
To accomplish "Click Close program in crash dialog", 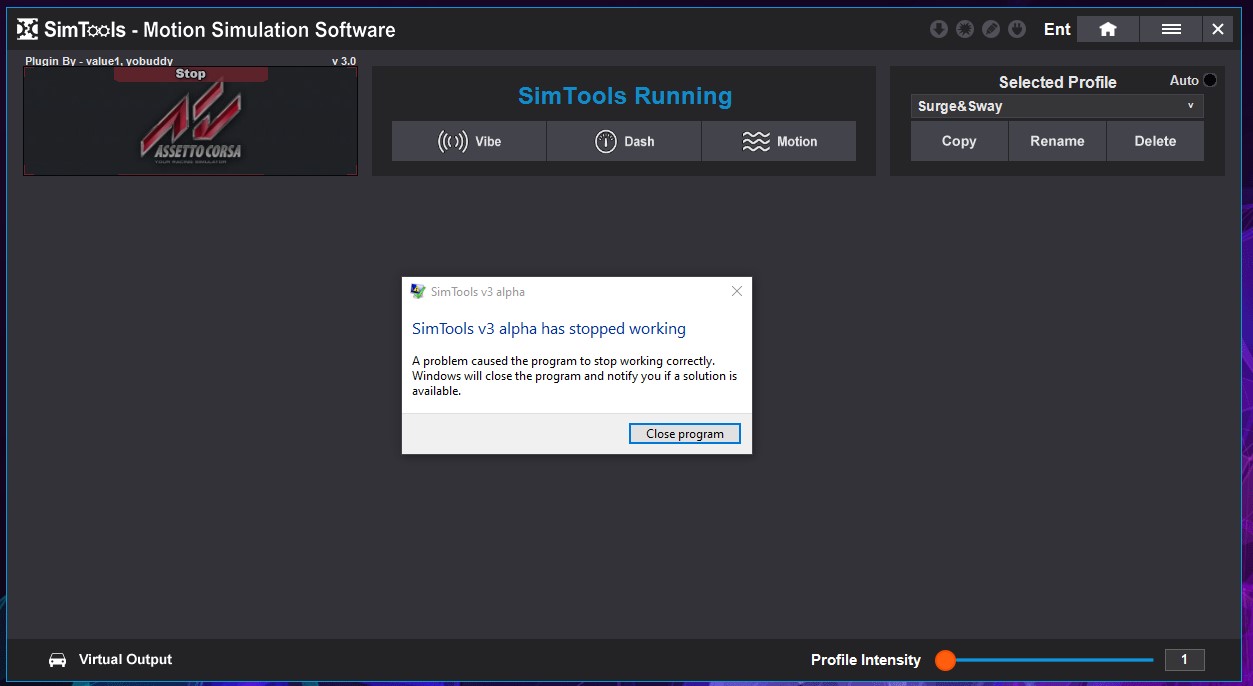I will pyautogui.click(x=685, y=434).
